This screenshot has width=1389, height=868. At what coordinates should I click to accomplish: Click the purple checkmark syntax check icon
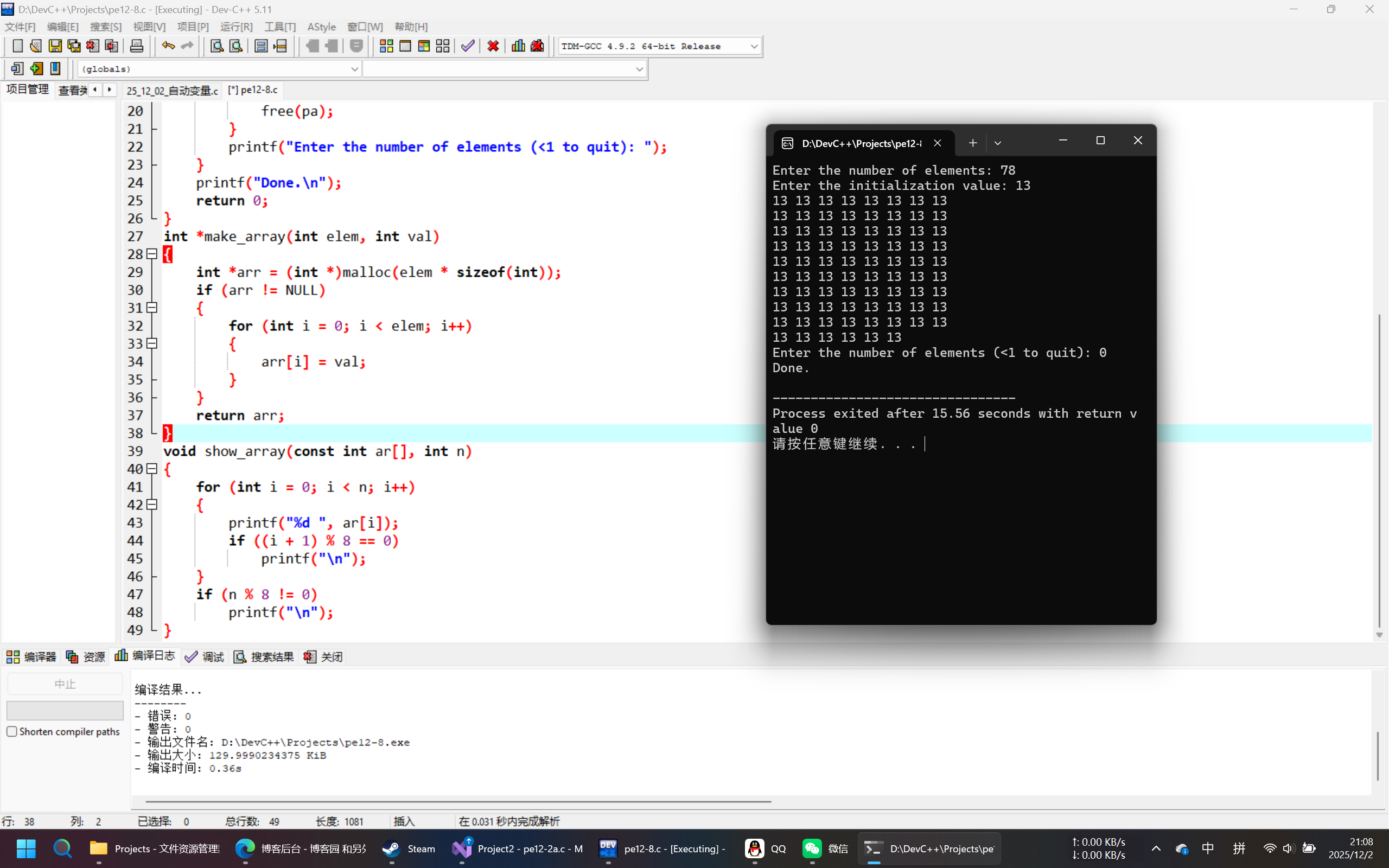click(468, 46)
